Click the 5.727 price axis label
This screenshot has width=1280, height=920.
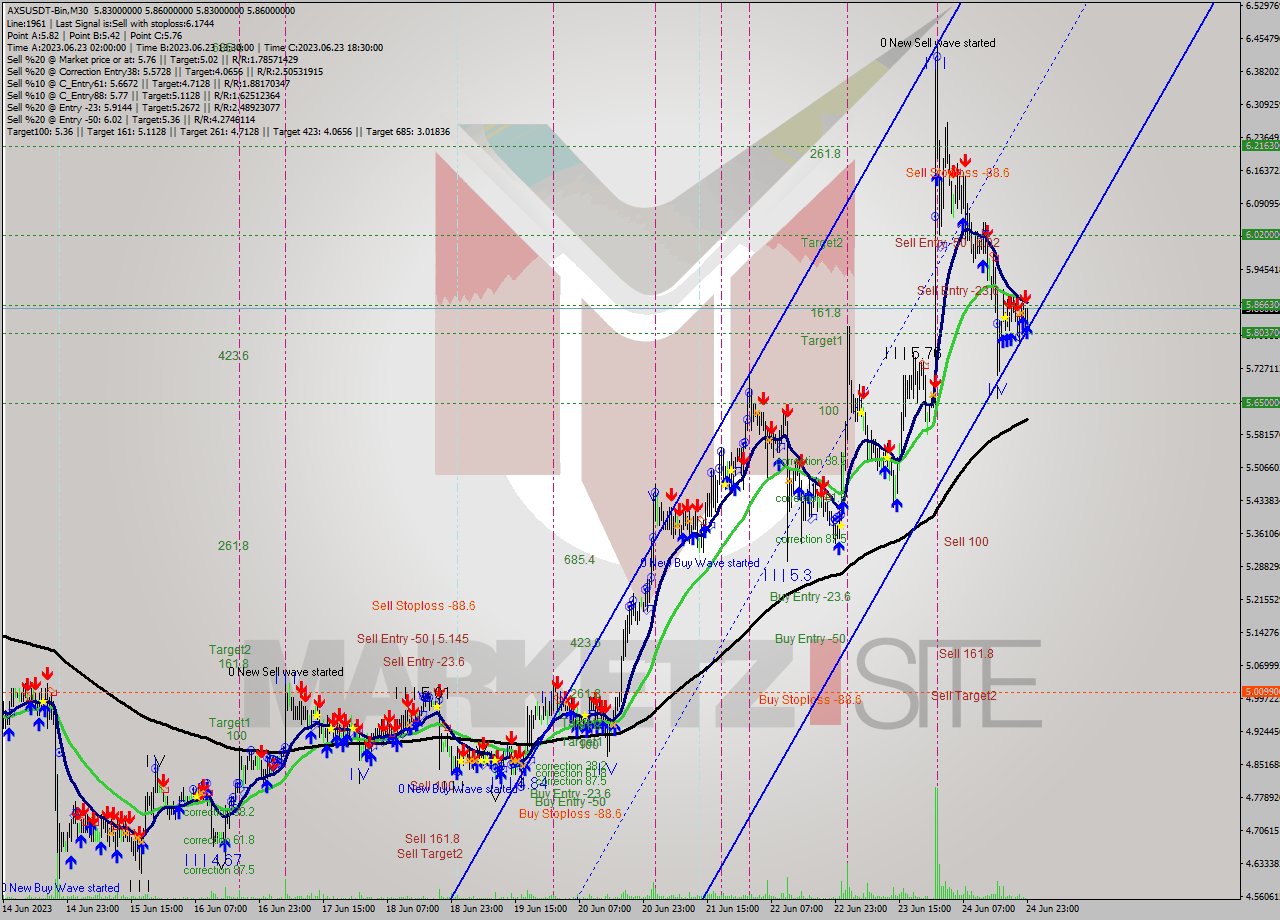click(x=1262, y=369)
